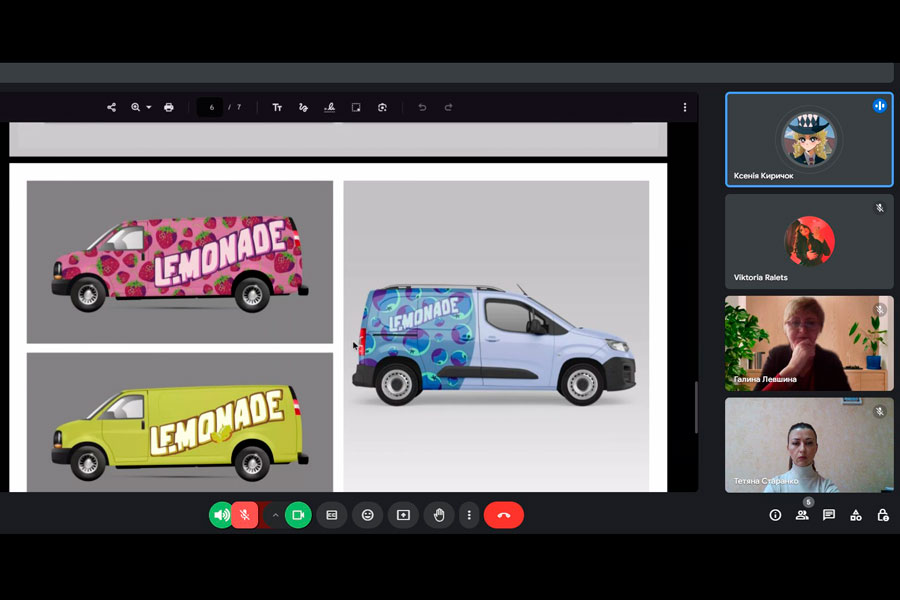Click the muted mic indicator on Тетяна Старанко tile

click(x=879, y=411)
